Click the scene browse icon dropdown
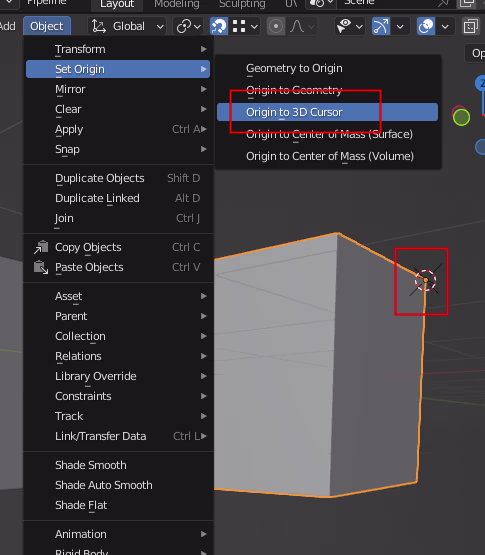485x555 pixels. (x=321, y=3)
